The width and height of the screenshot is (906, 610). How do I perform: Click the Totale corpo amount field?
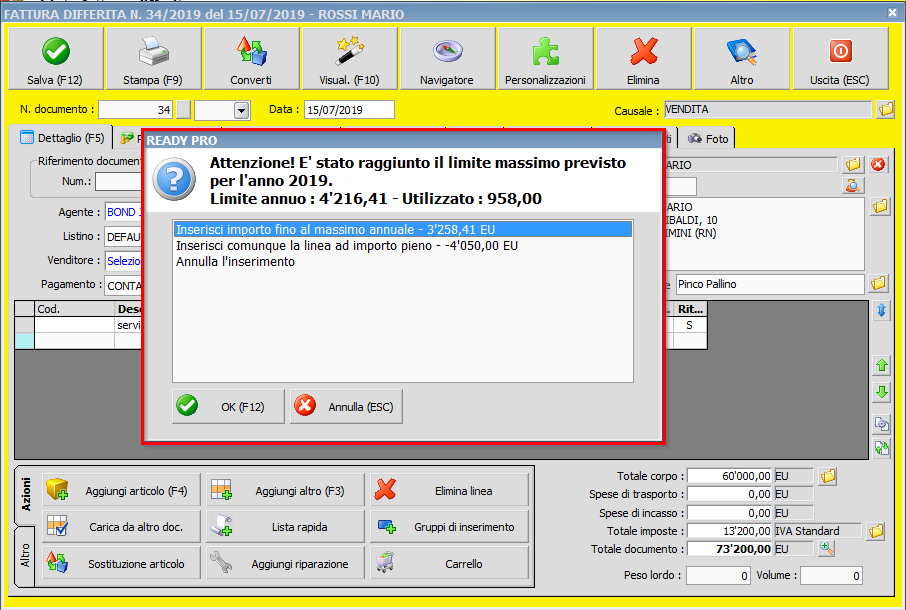tap(730, 476)
